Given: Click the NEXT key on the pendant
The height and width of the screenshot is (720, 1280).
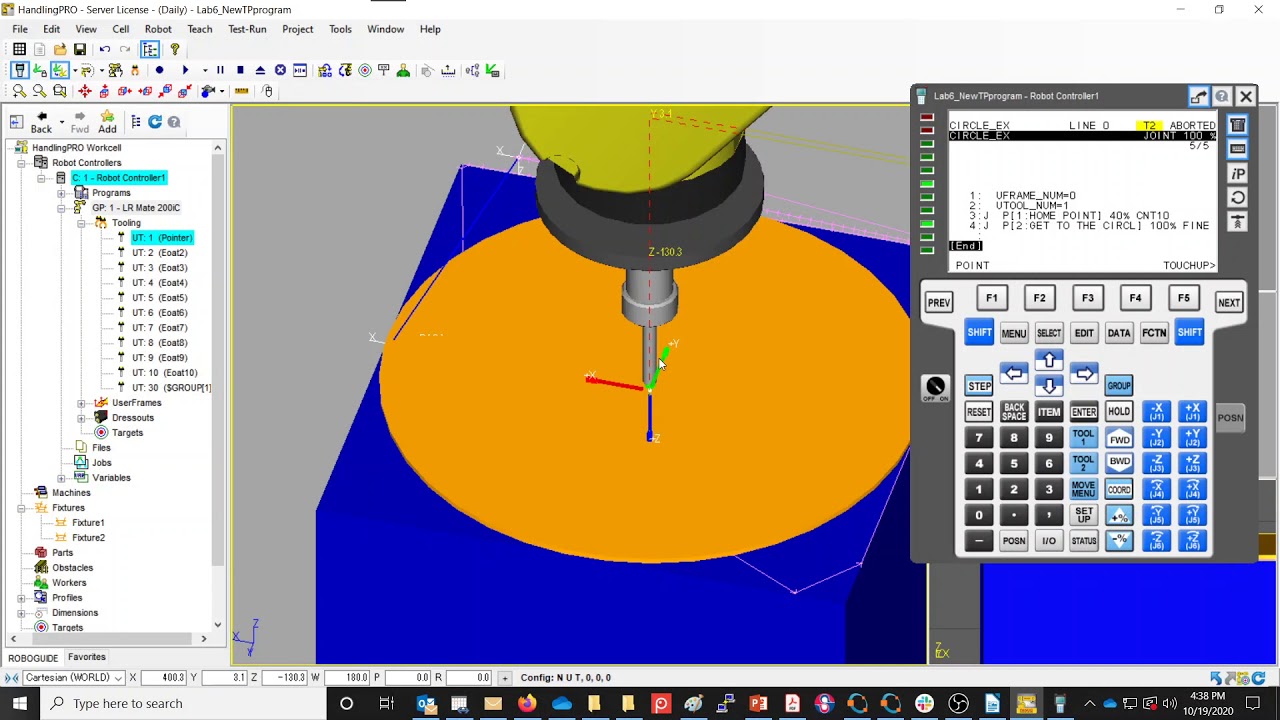Looking at the screenshot, I should click(x=1229, y=302).
